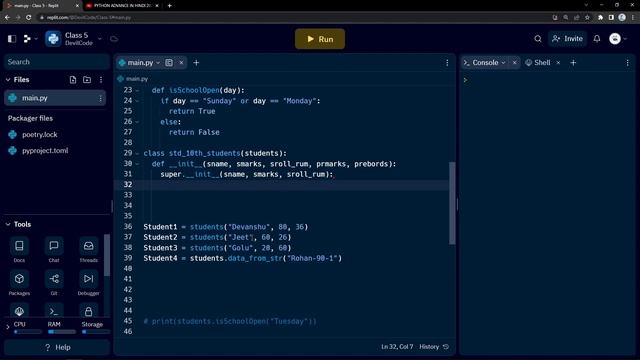Fold the isSchoolOpen function at line 23
640x360 pixels.
[137, 91]
